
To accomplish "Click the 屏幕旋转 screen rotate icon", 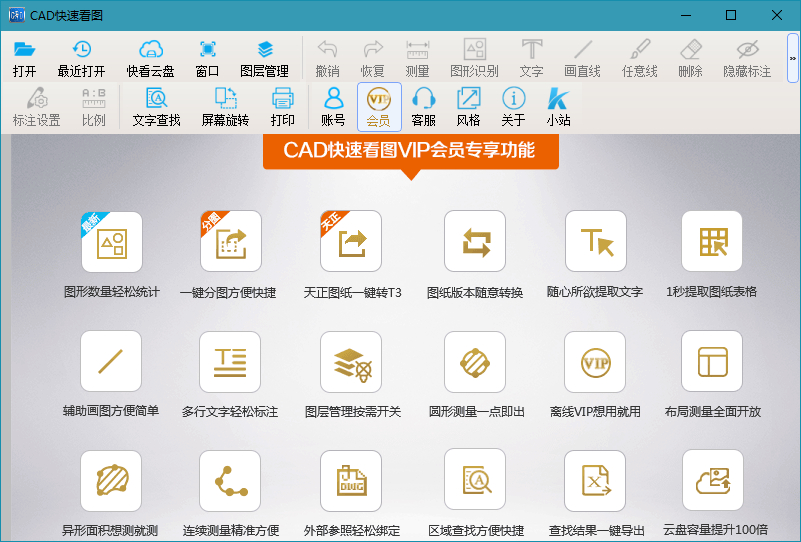I will click(x=225, y=107).
